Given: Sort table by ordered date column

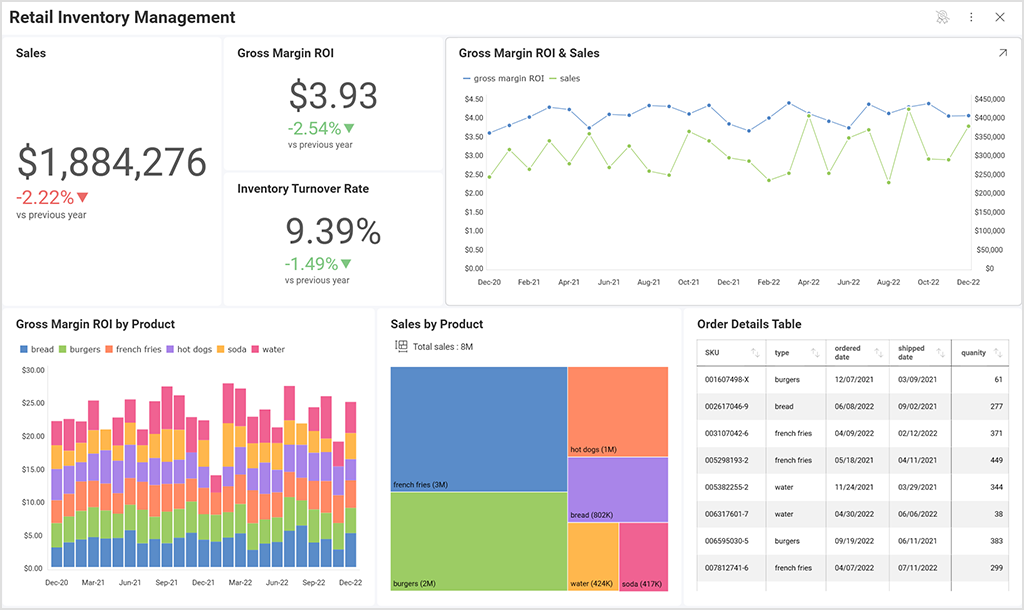Looking at the screenshot, I should (x=878, y=353).
